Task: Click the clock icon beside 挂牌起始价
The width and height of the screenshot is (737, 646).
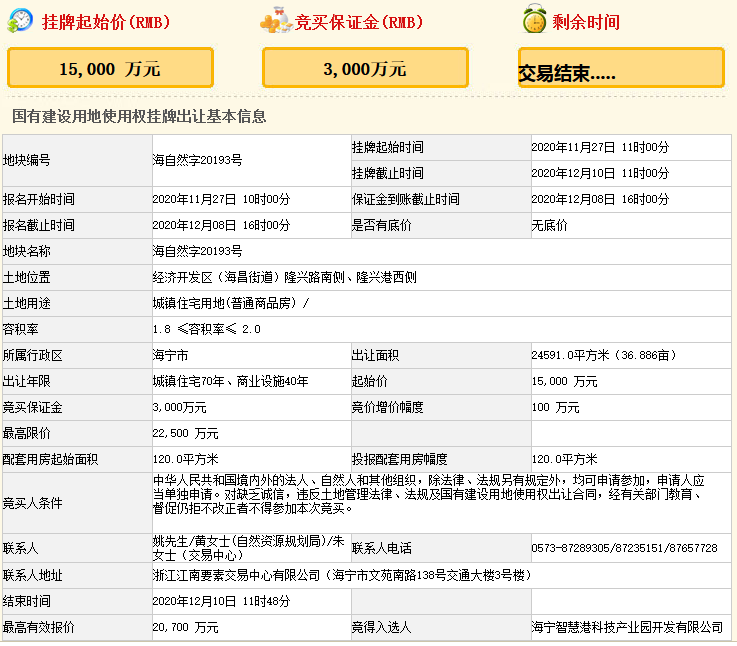Action: 20,21
